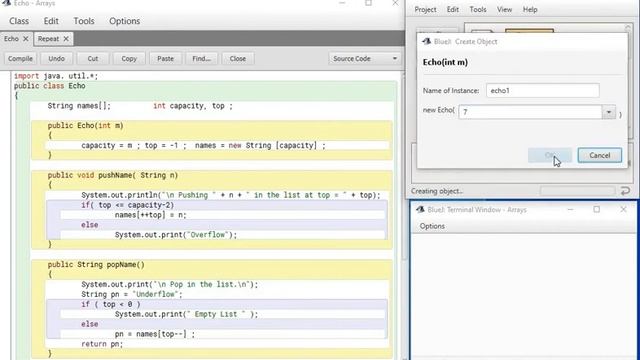Open the Help menu in BlueJ main window

530,9
